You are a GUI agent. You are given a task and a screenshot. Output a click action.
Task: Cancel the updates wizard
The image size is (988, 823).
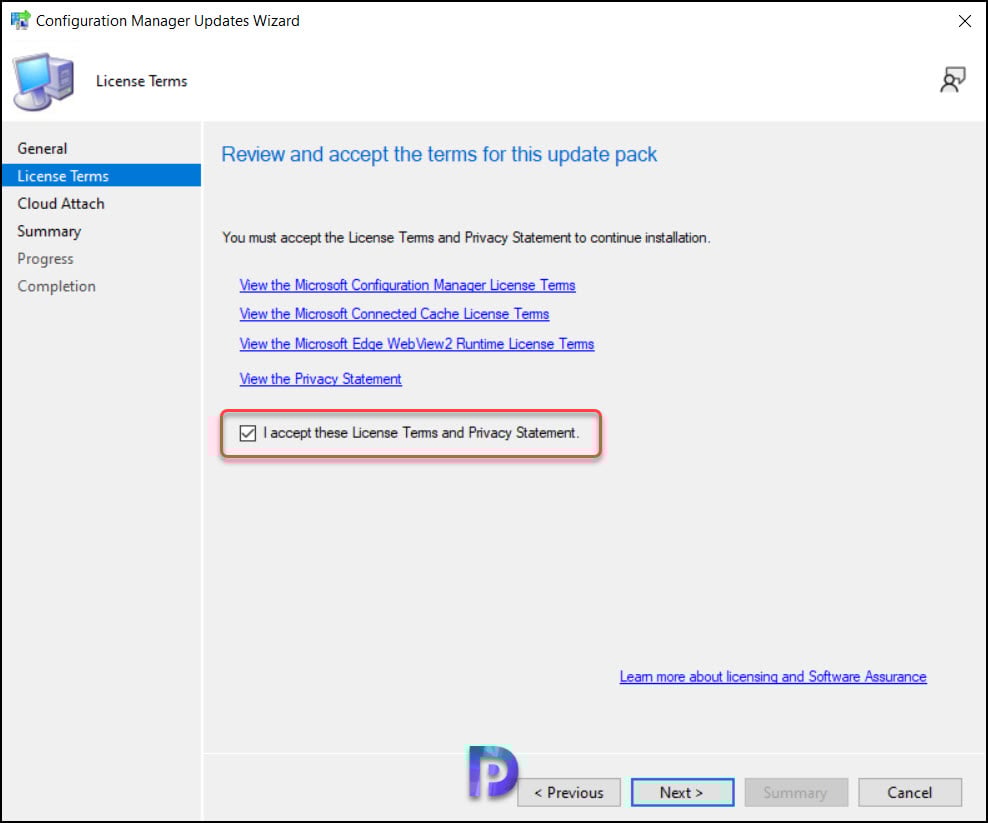[x=910, y=792]
